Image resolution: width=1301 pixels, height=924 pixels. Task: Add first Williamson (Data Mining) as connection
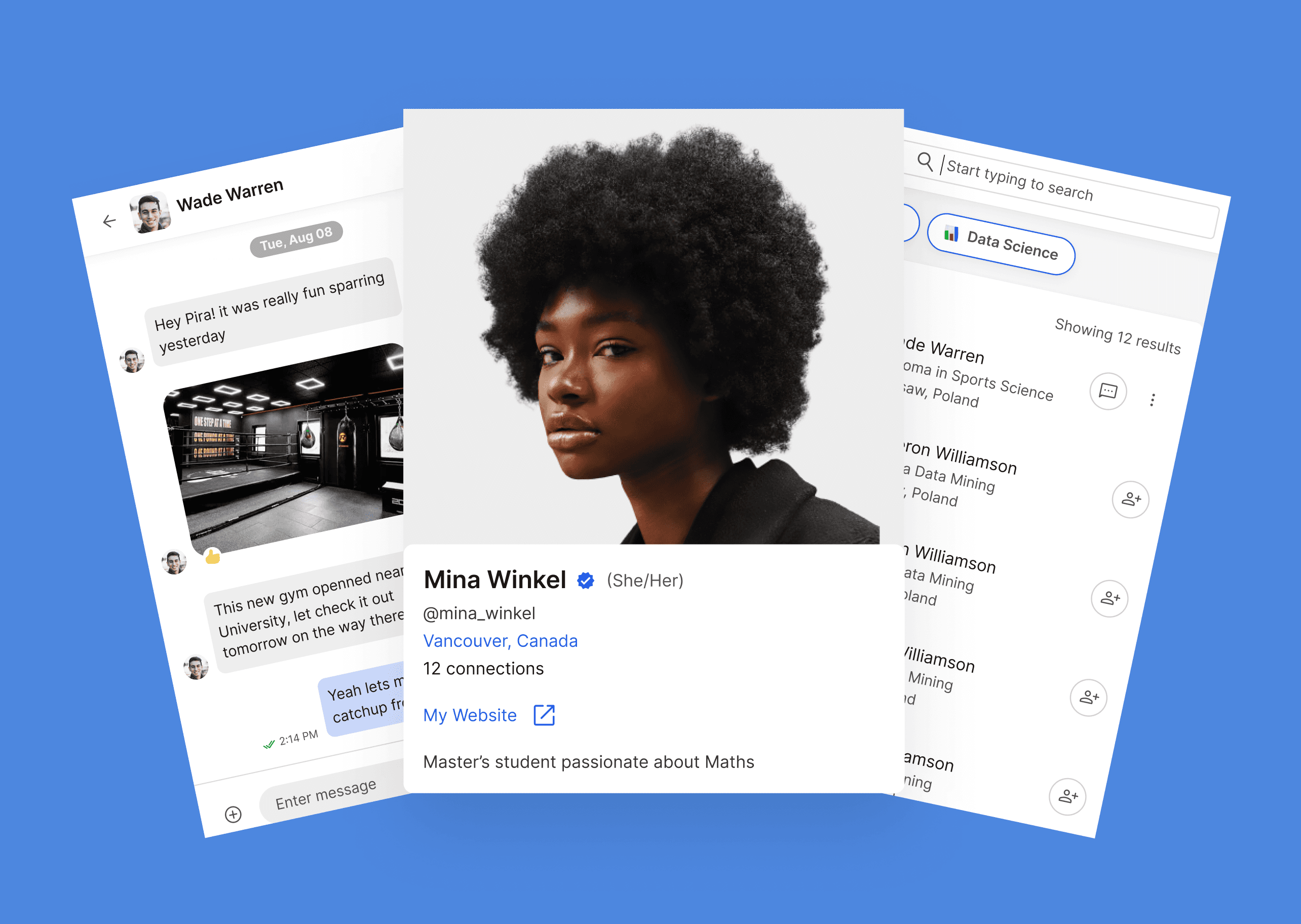1130,499
